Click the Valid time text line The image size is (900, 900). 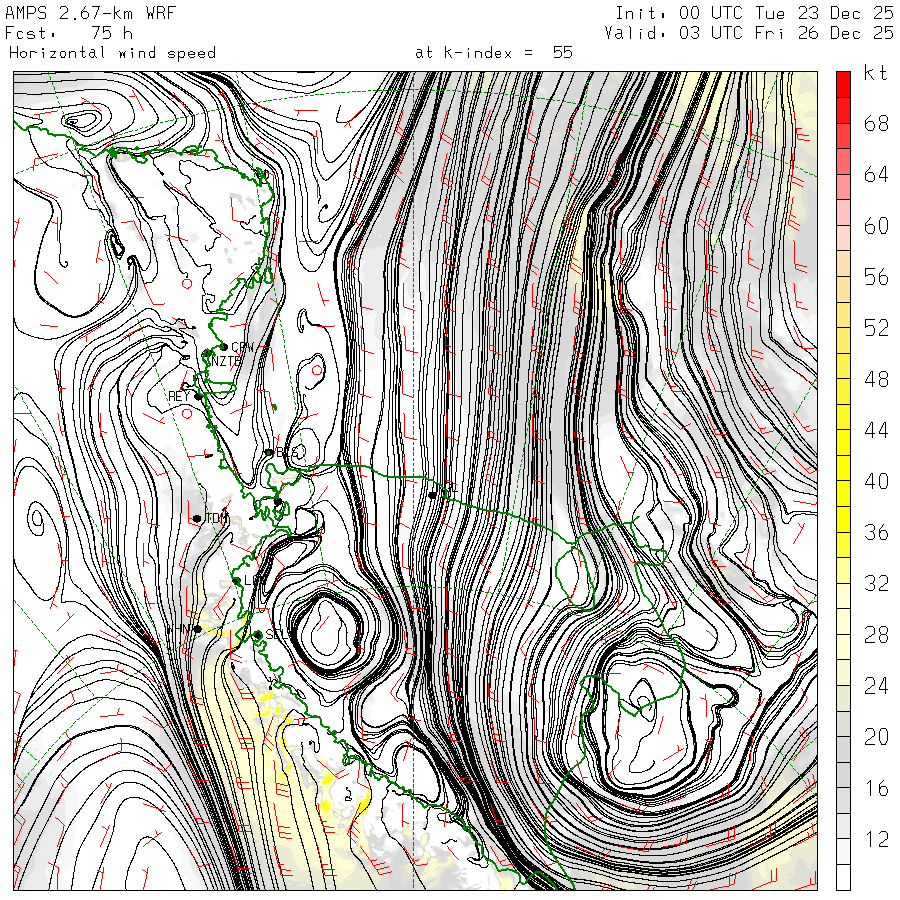coord(749,32)
